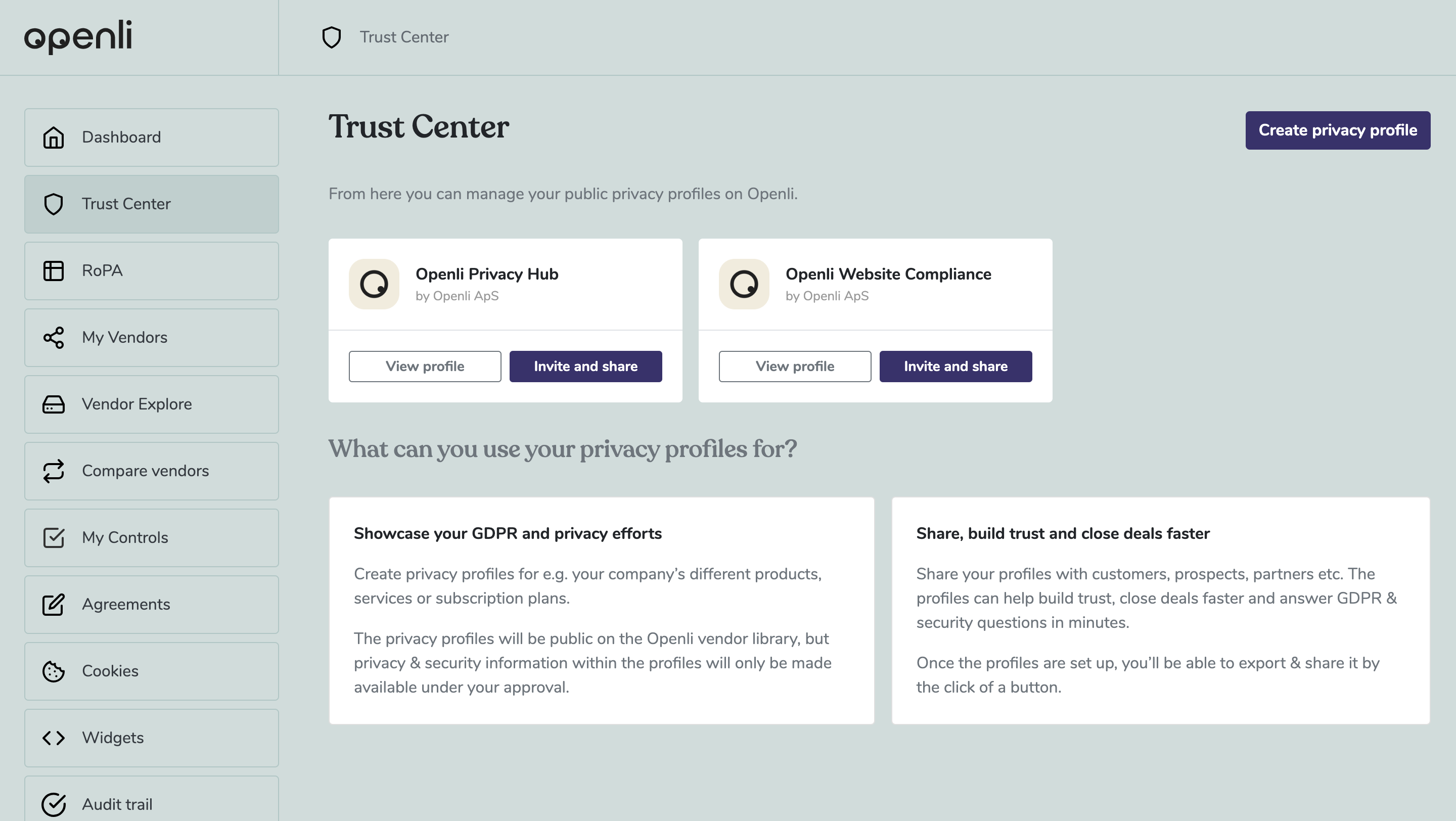The image size is (1456, 821).
Task: Click the Vendor Explore drive icon
Action: coord(54,404)
